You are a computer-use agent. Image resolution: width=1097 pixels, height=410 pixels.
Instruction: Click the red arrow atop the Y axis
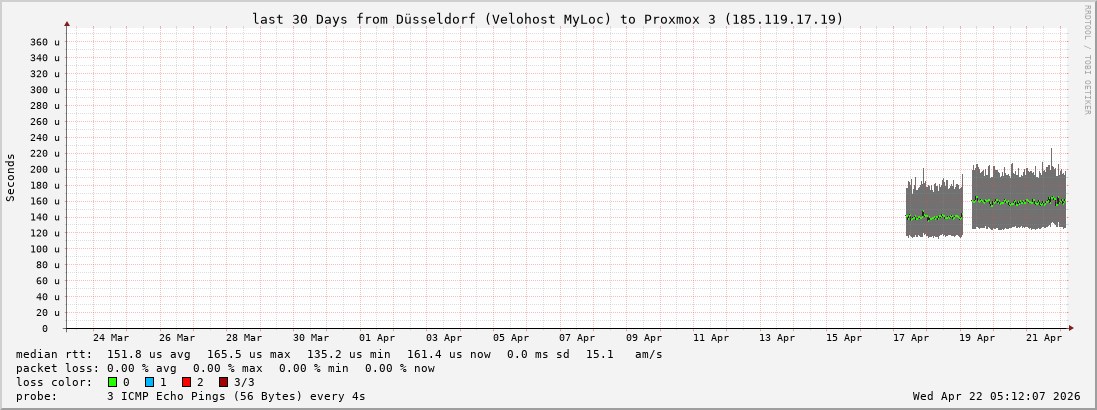(x=67, y=22)
